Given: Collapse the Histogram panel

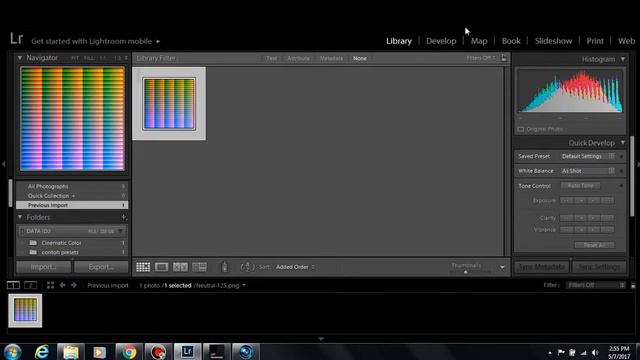Looking at the screenshot, I should pyautogui.click(x=623, y=59).
